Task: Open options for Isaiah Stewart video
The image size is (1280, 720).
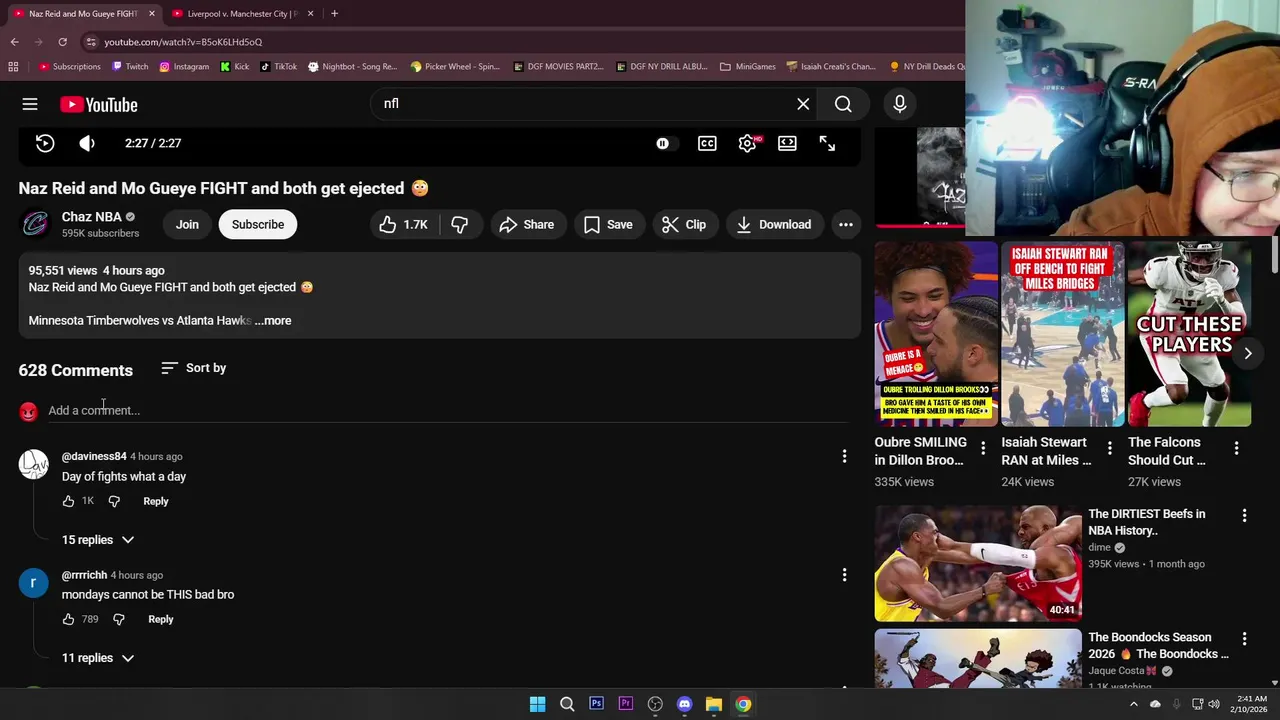Action: click(1110, 448)
